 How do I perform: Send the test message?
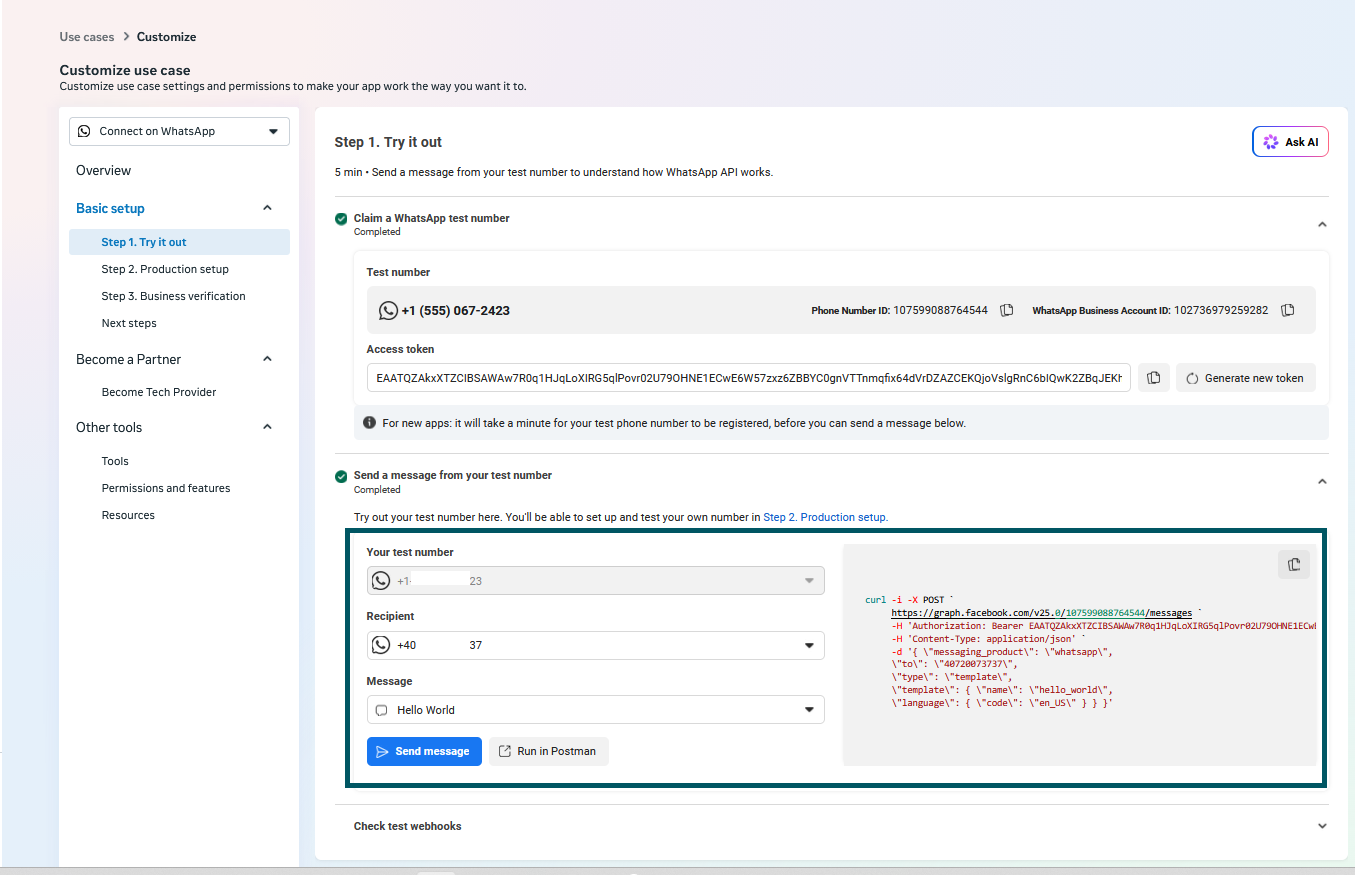(424, 751)
